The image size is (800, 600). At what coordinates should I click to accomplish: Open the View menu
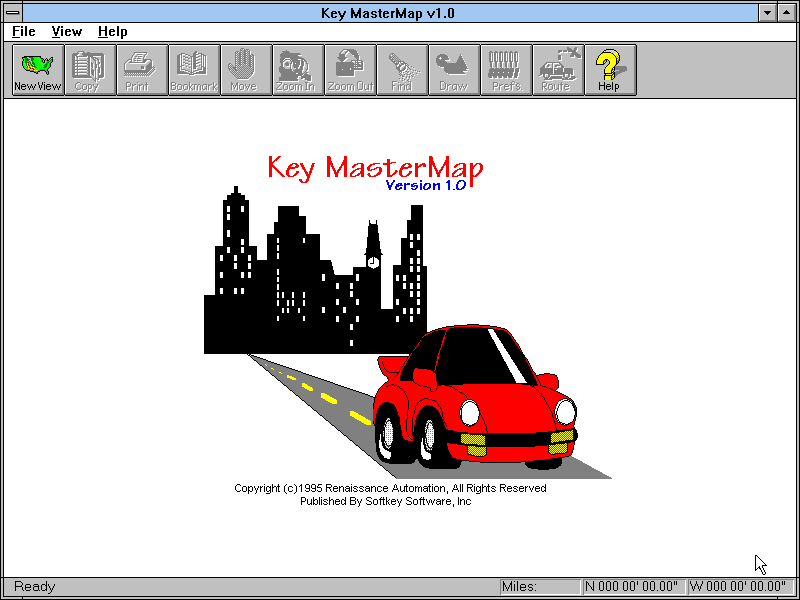pyautogui.click(x=67, y=32)
